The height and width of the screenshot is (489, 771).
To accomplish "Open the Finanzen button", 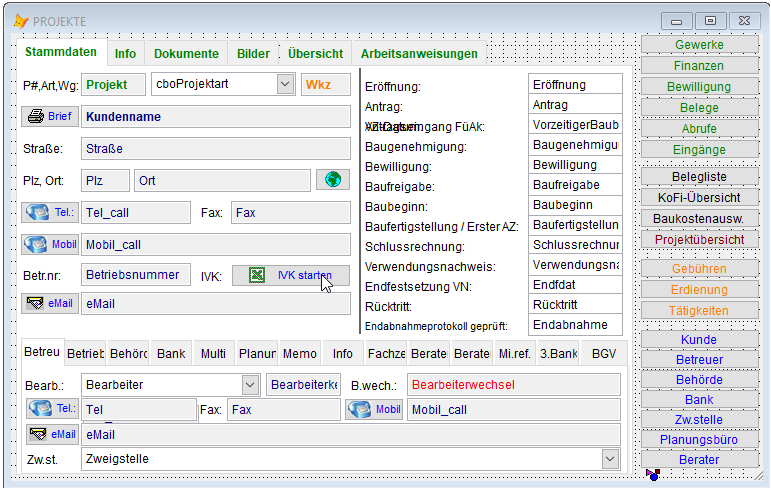I will (699, 66).
